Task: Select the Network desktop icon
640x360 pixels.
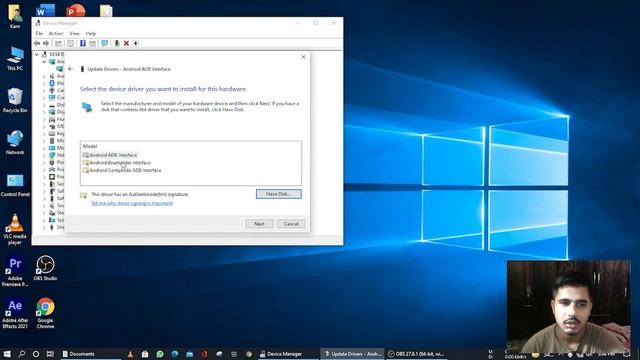Action: [x=15, y=142]
